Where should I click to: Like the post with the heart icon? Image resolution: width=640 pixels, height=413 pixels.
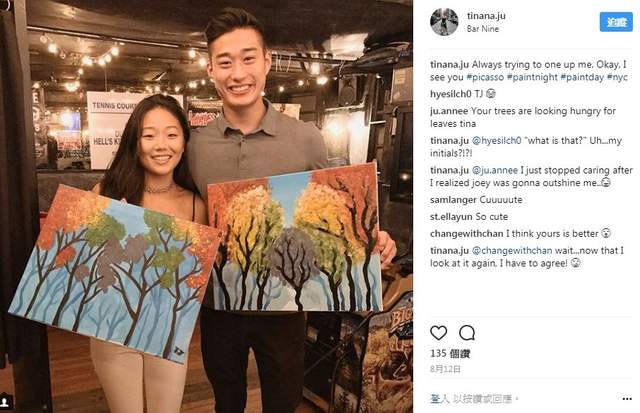click(x=439, y=333)
